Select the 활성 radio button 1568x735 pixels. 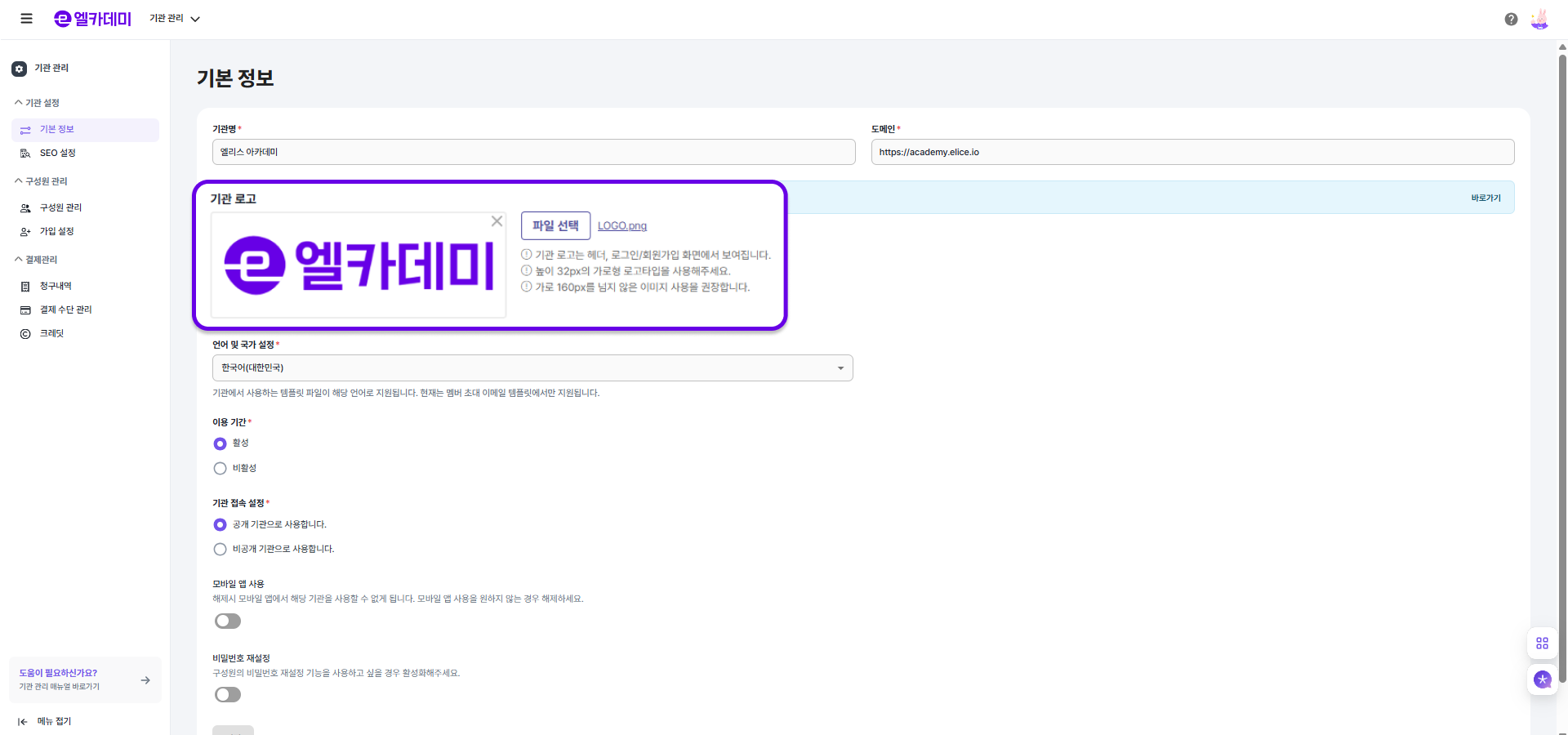pyautogui.click(x=220, y=443)
